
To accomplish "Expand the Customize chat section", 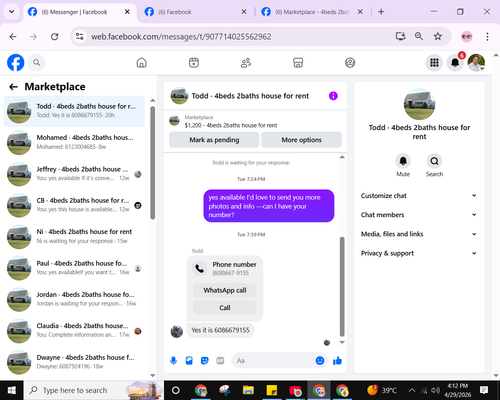I will point(419,196).
